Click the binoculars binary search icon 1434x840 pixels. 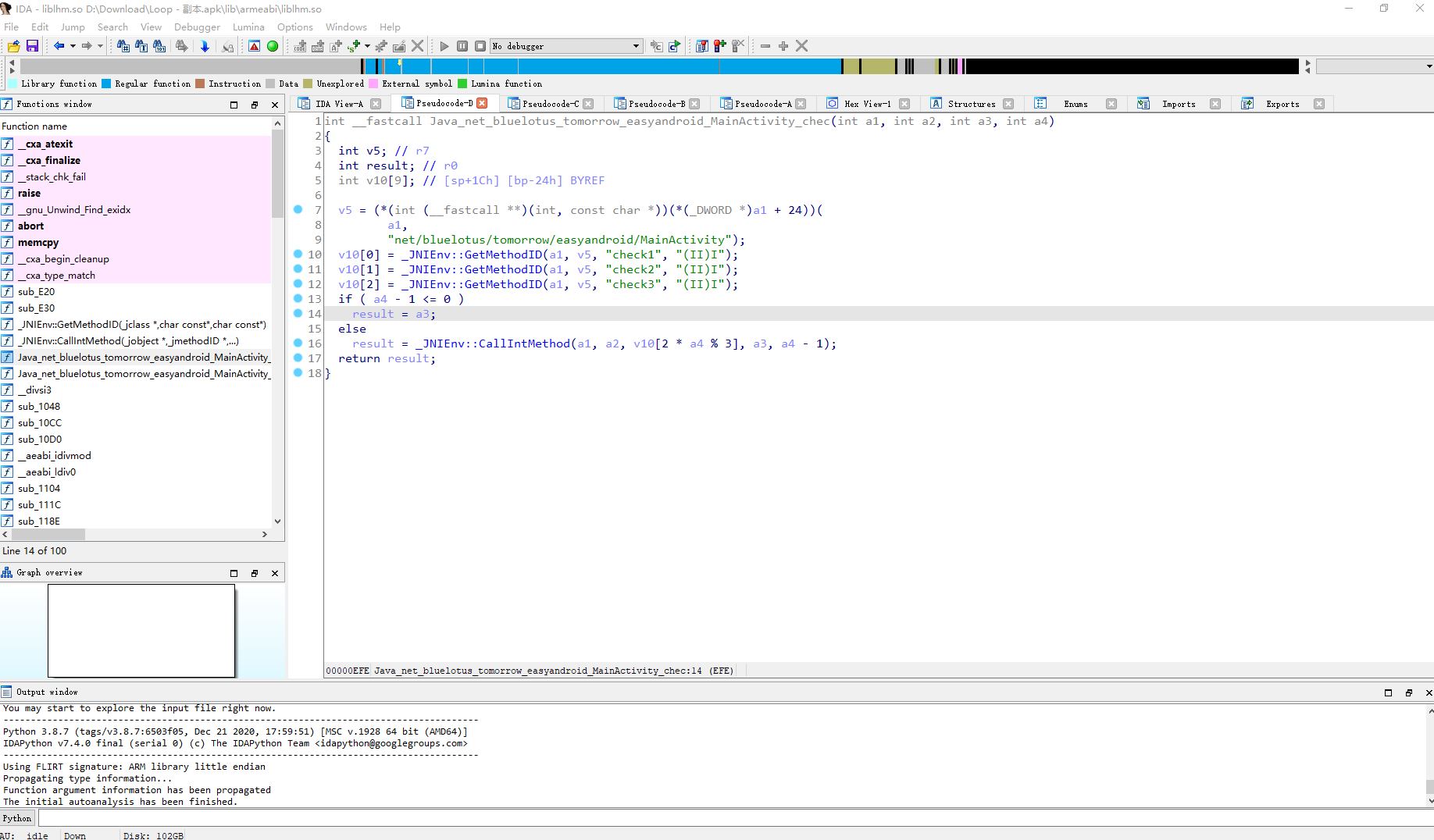coord(159,46)
